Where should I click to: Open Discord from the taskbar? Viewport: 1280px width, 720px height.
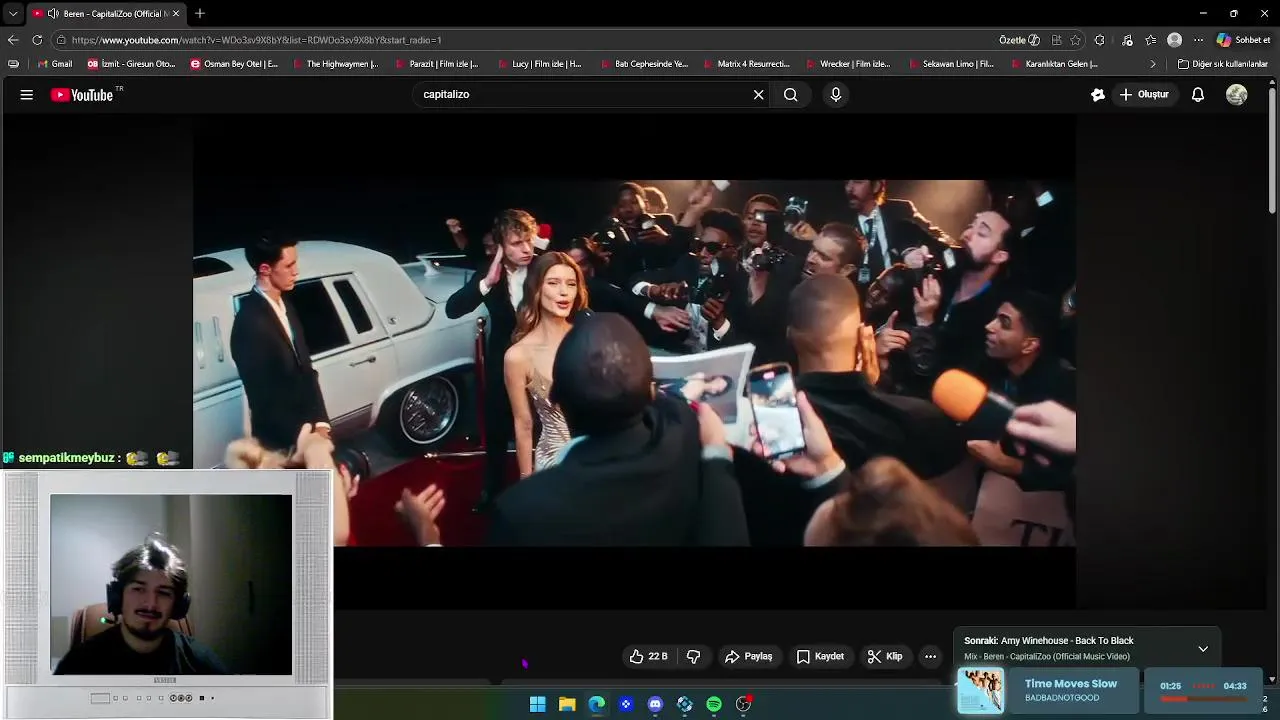[x=655, y=704]
